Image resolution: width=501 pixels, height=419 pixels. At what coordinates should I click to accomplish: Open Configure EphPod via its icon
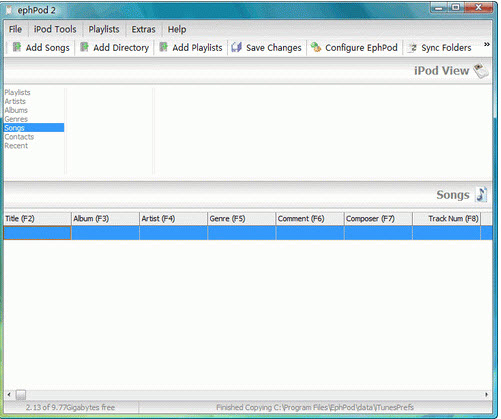(316, 47)
